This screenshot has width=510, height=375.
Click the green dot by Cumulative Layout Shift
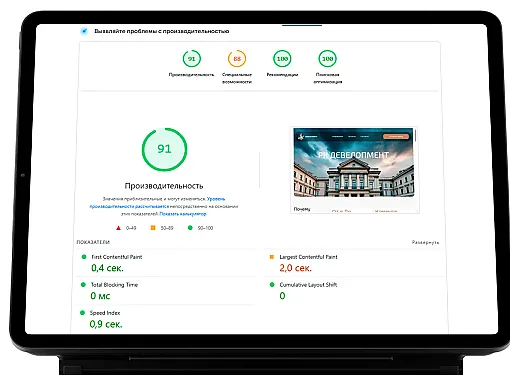pyautogui.click(x=272, y=285)
